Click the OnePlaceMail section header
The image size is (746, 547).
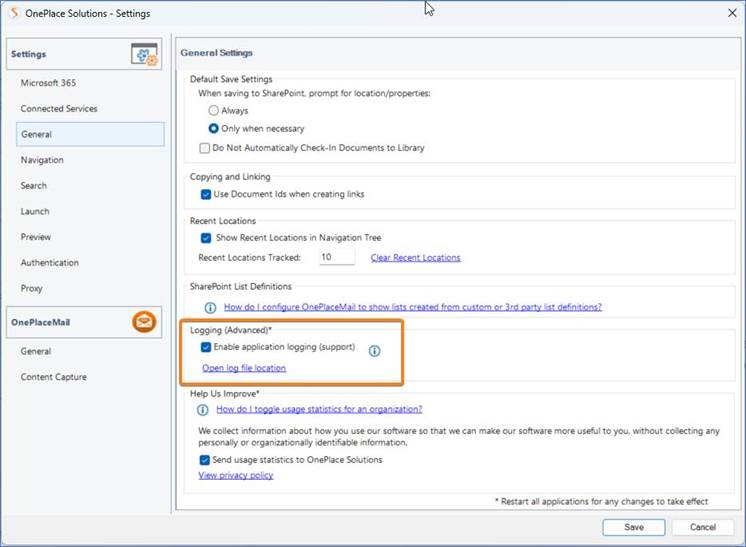click(84, 322)
